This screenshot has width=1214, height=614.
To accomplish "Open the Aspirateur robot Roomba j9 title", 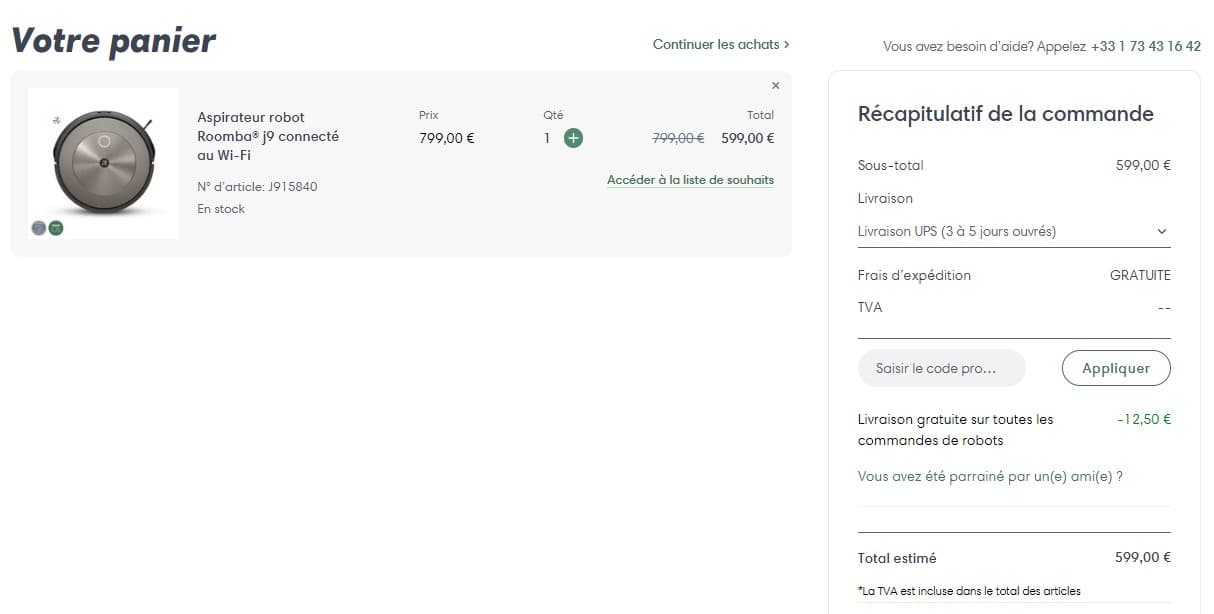I will tap(268, 136).
